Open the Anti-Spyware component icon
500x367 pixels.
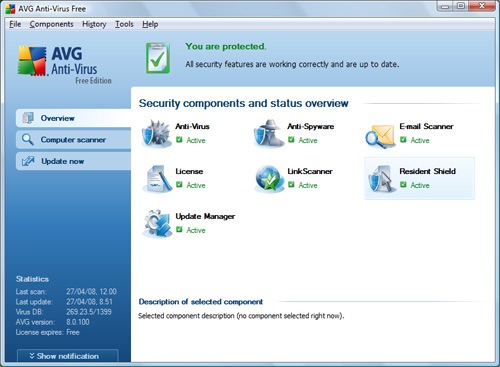268,134
